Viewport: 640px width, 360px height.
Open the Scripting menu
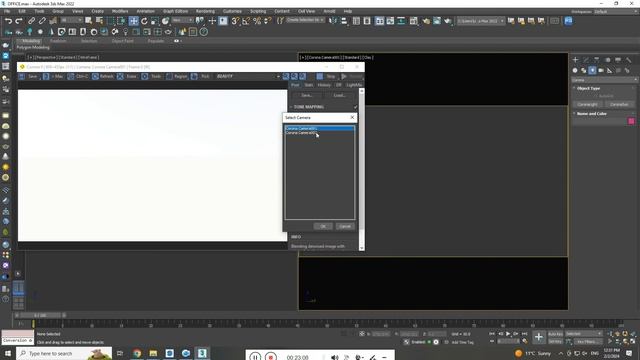click(x=258, y=11)
